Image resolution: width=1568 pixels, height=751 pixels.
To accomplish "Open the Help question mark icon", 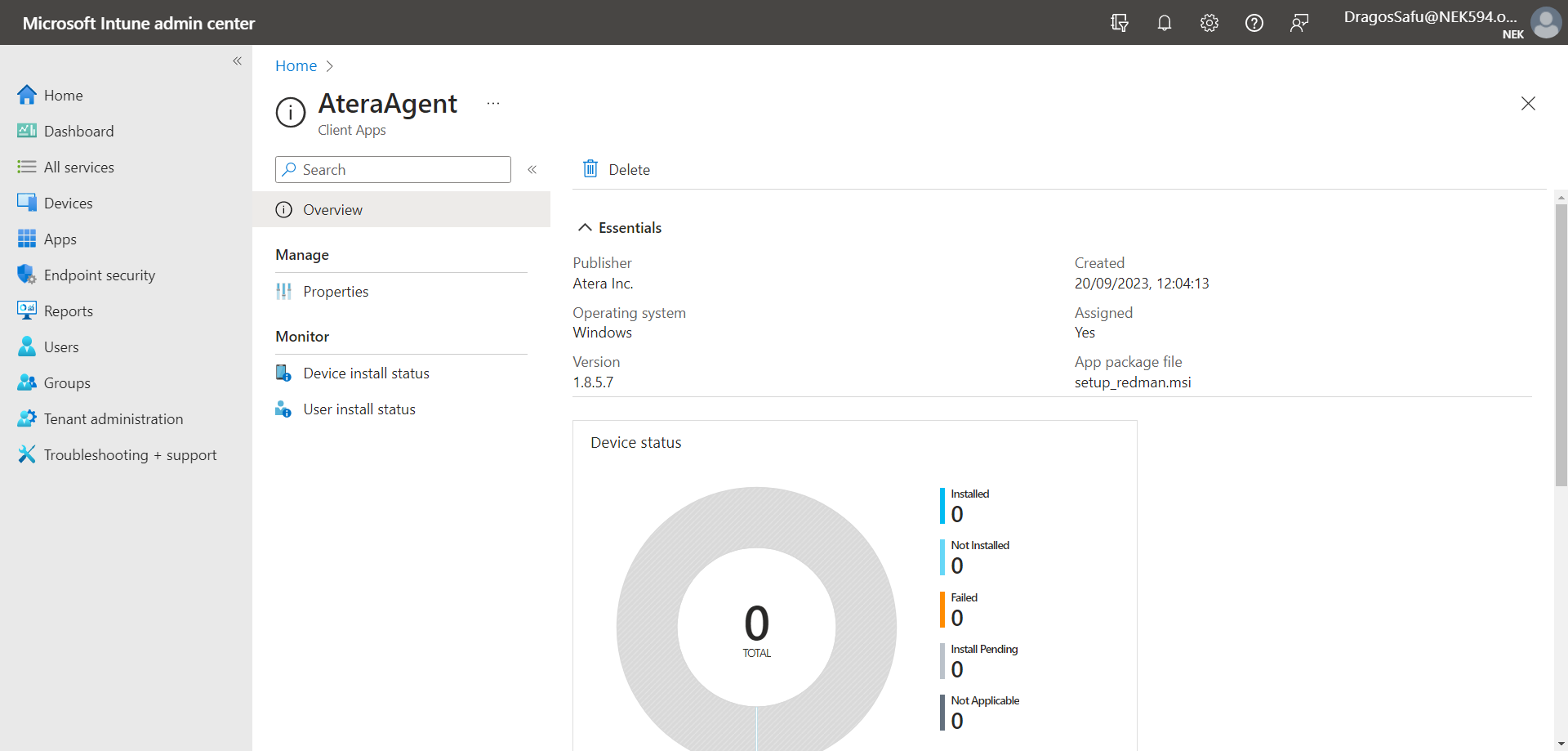I will click(1254, 23).
